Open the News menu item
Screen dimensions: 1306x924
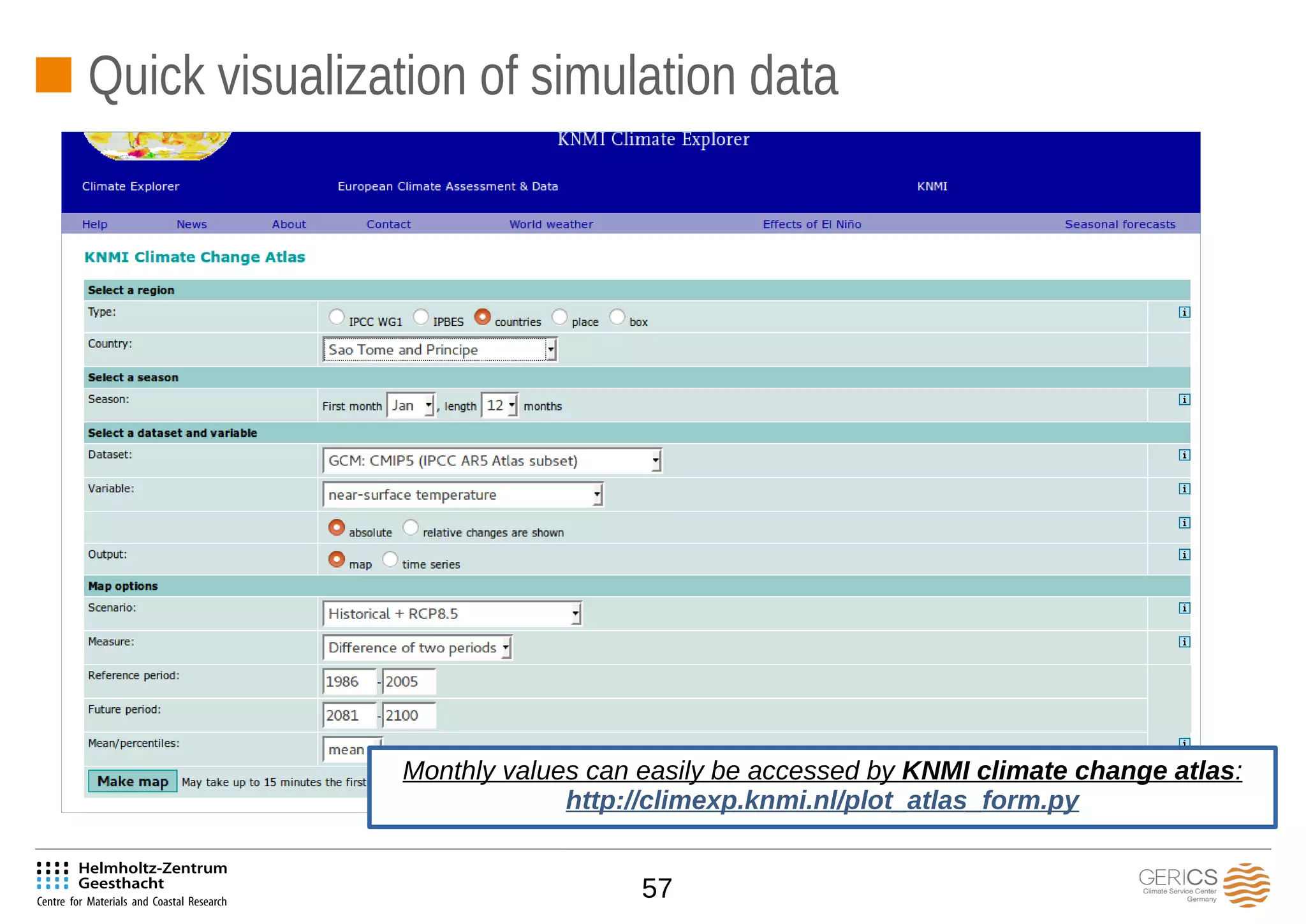pyautogui.click(x=192, y=224)
